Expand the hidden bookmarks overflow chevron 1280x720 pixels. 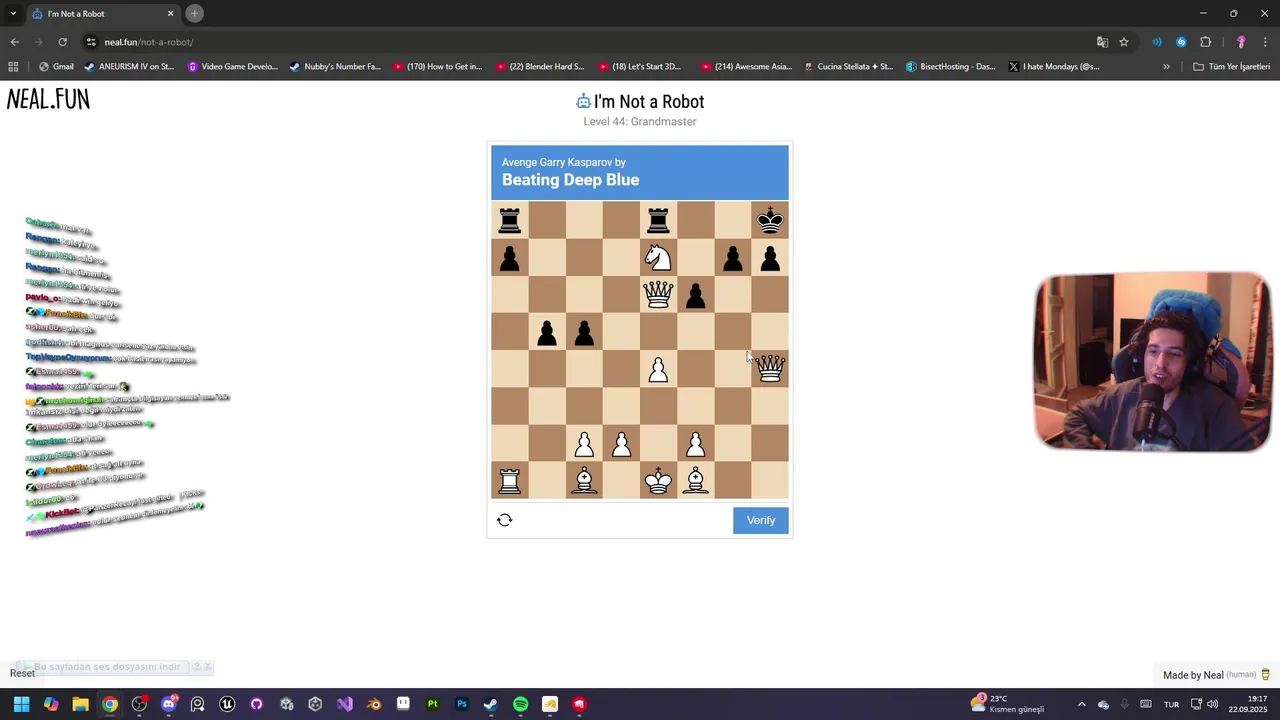tap(1166, 67)
